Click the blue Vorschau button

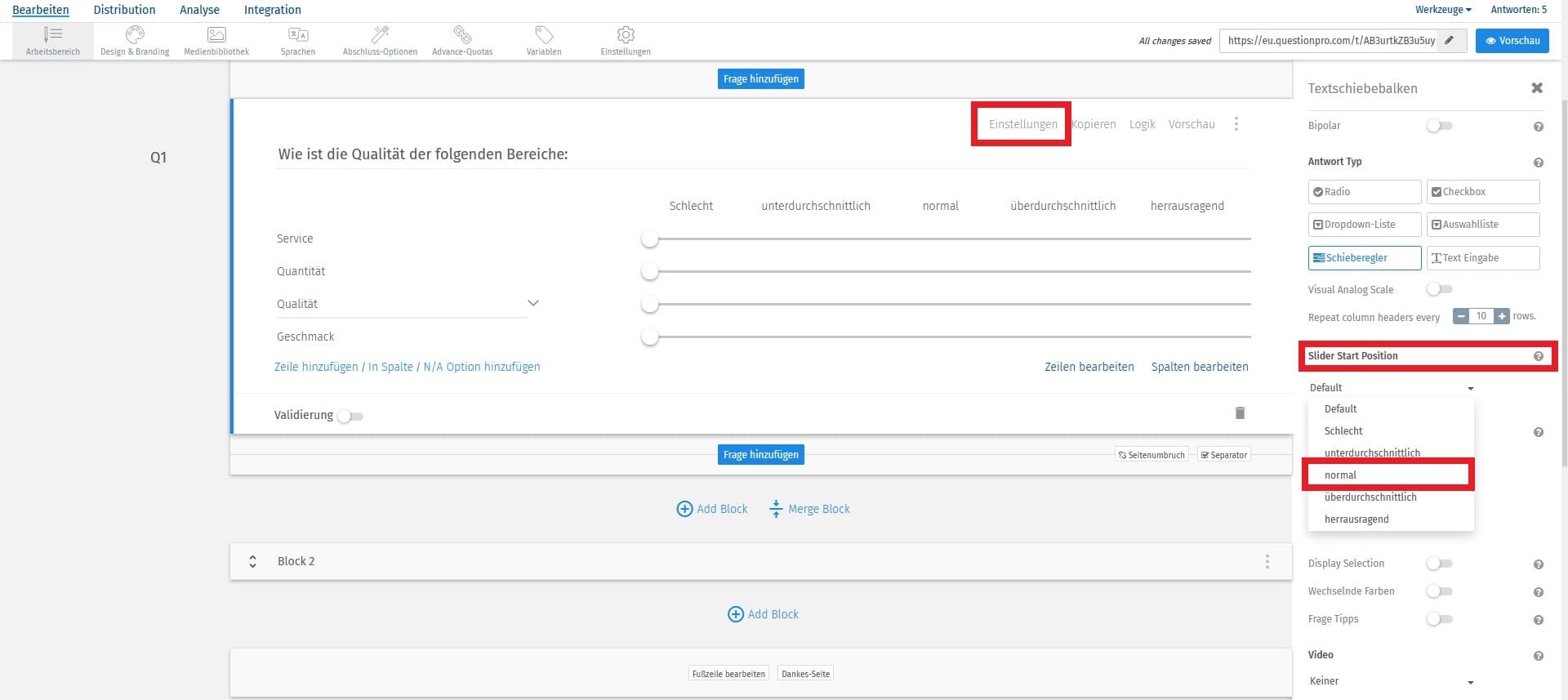click(x=1512, y=40)
